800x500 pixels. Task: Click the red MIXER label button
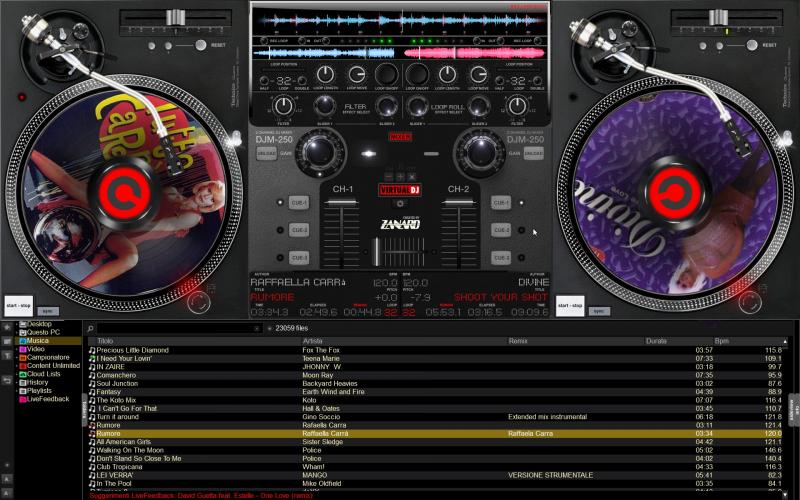pyautogui.click(x=400, y=137)
